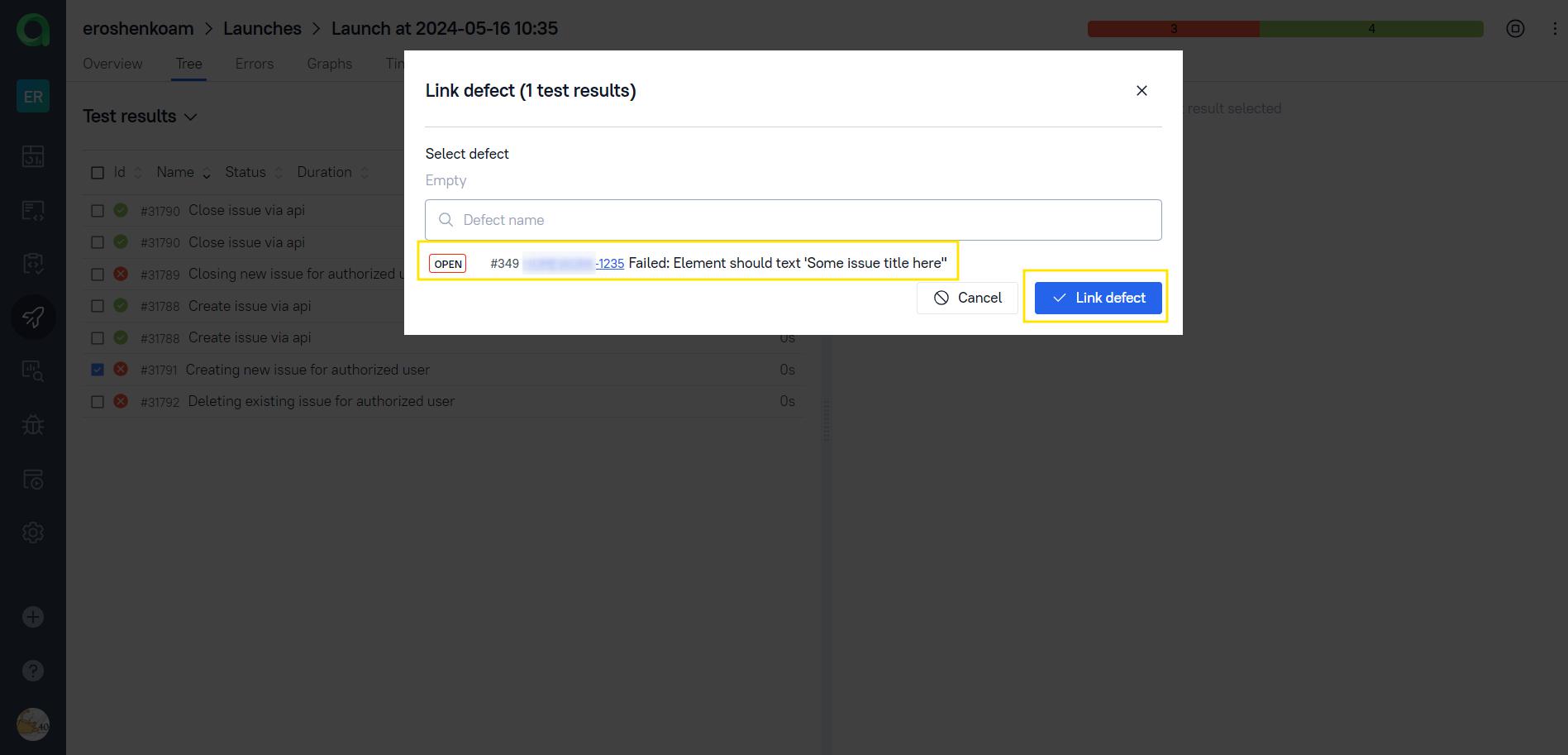Check the #31792 Deleting existing issue row
Screen dimensions: 1568x755
click(98, 402)
